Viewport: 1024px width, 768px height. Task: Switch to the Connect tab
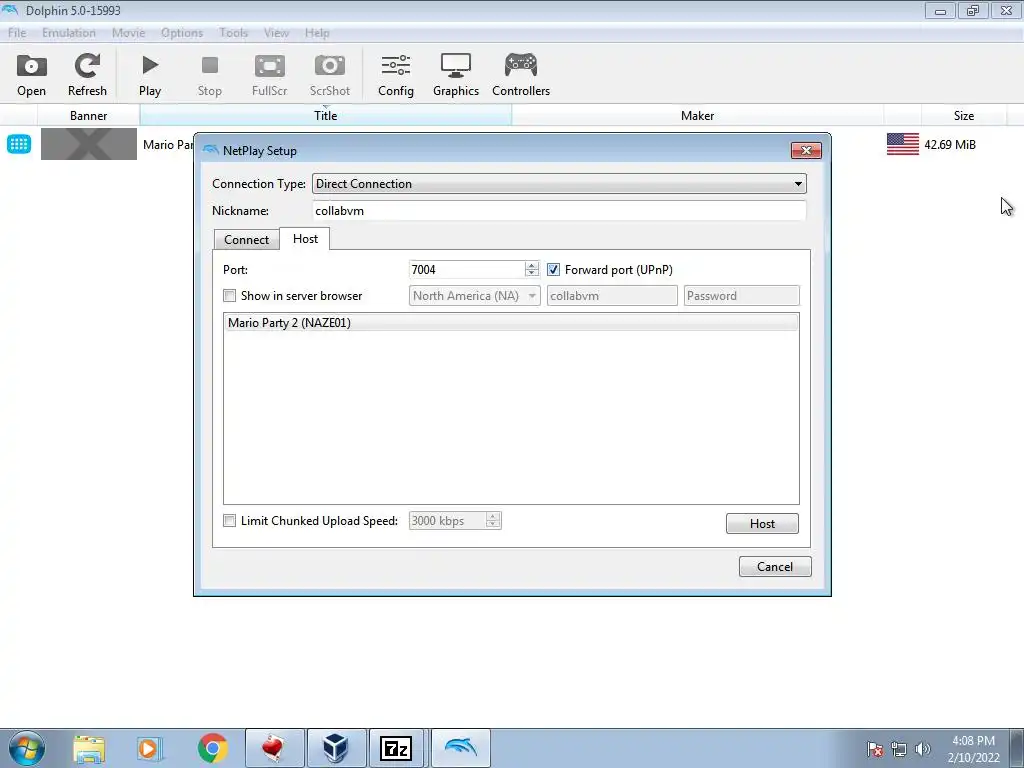click(x=246, y=240)
